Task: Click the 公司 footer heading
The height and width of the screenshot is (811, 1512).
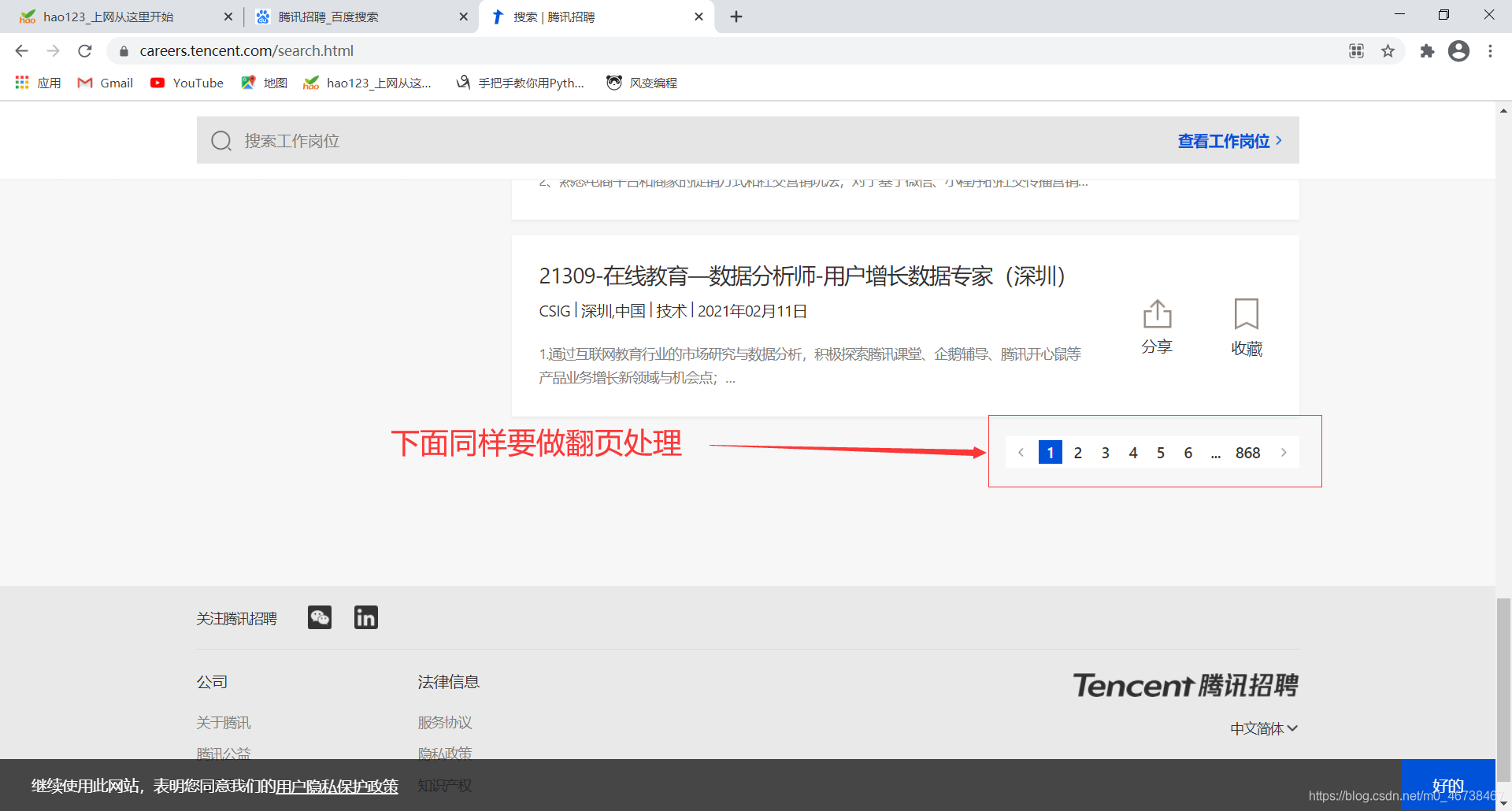Action: tap(212, 682)
